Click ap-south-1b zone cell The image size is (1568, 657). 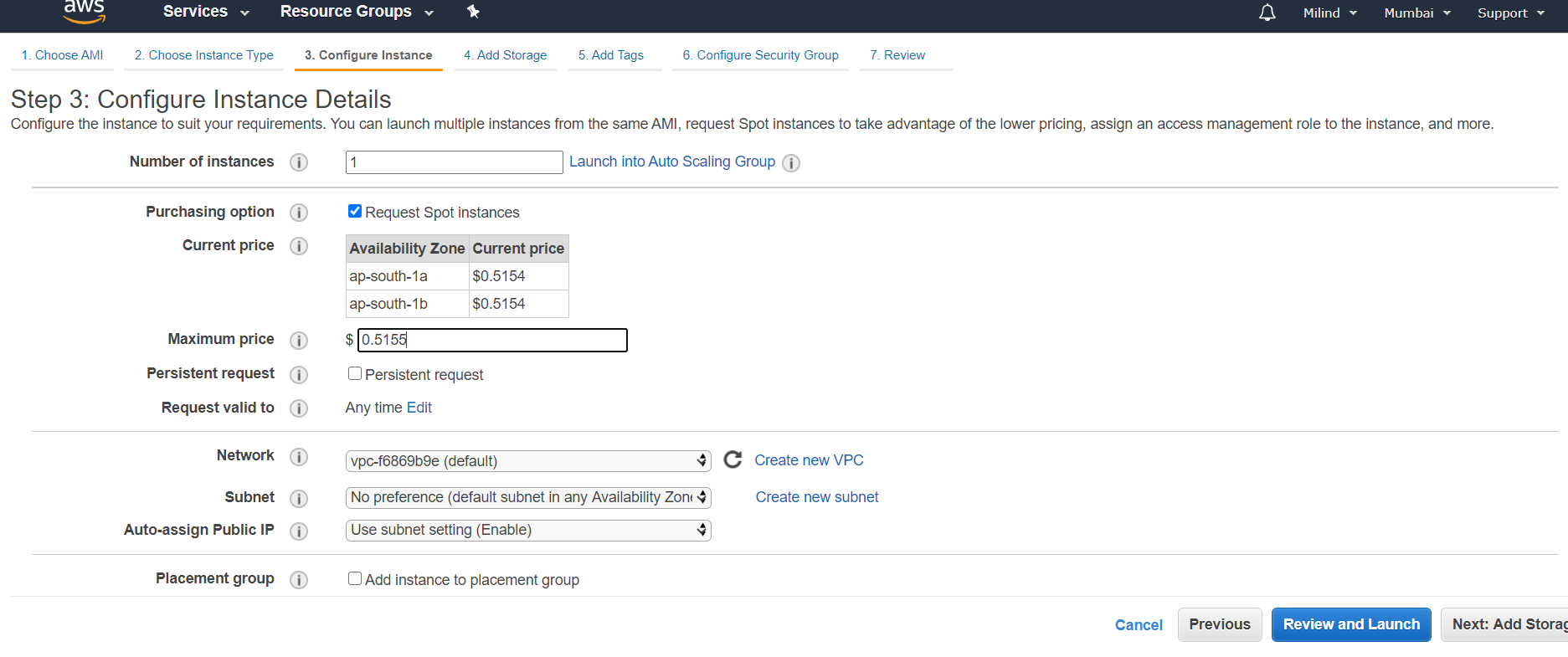pyautogui.click(x=407, y=304)
